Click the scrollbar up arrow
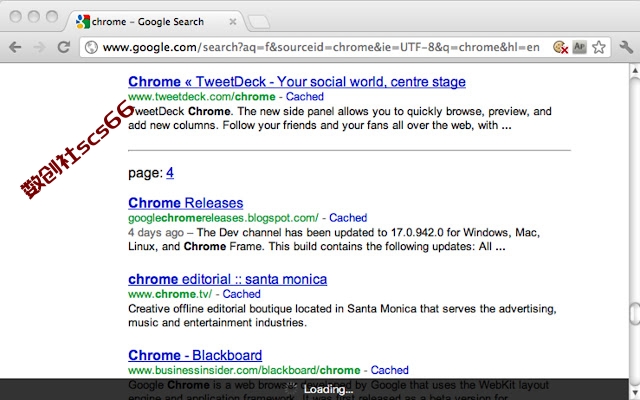640x400 pixels. tap(635, 70)
